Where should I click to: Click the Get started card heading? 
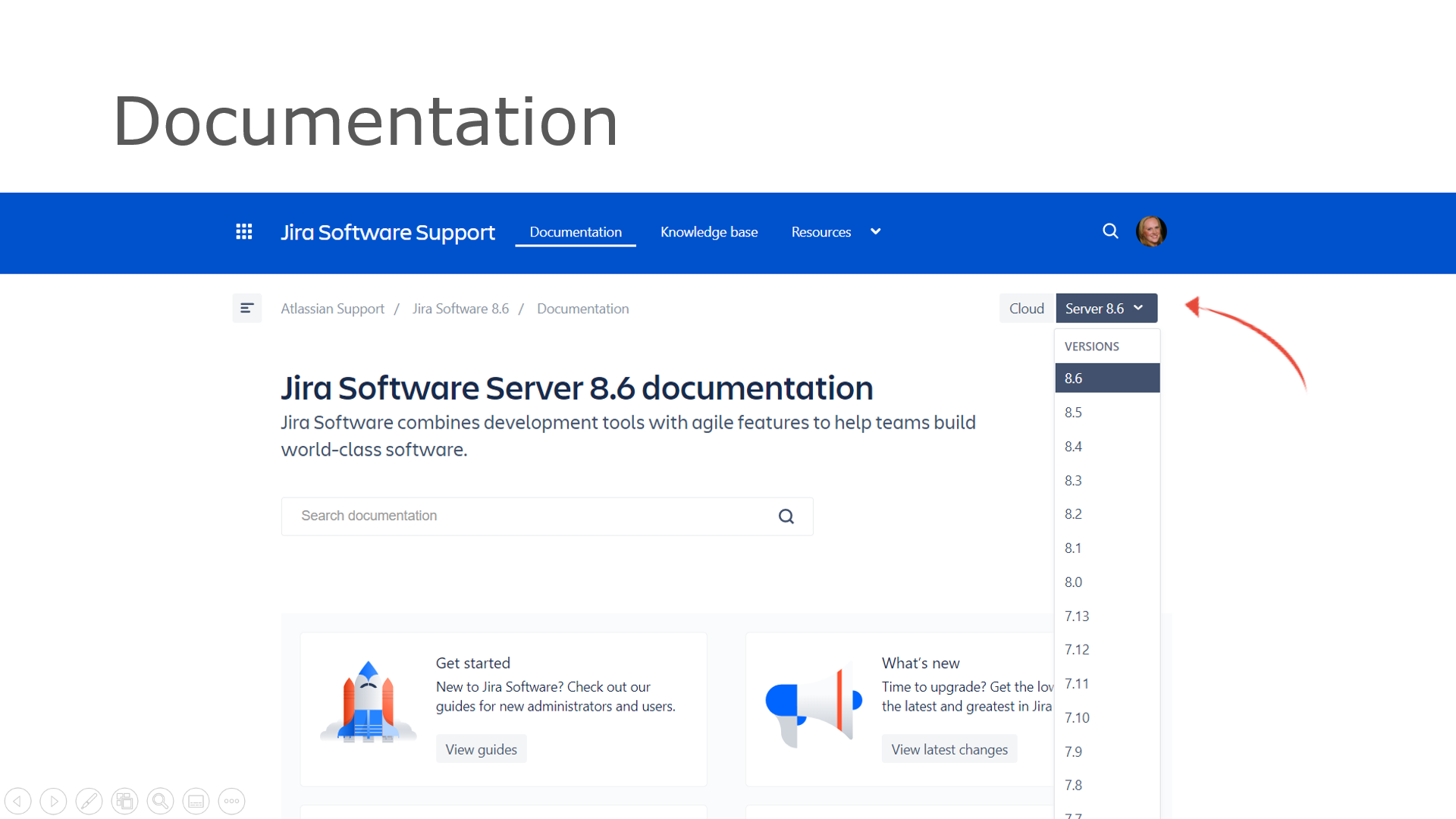[473, 663]
